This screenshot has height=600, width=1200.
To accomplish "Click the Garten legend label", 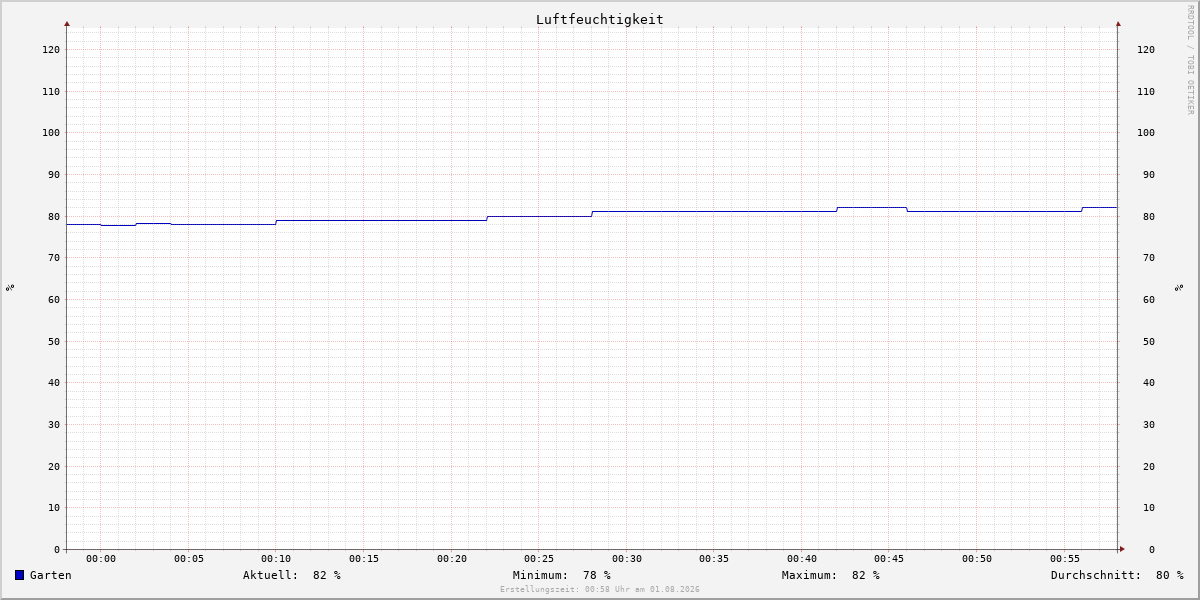I will [x=51, y=575].
